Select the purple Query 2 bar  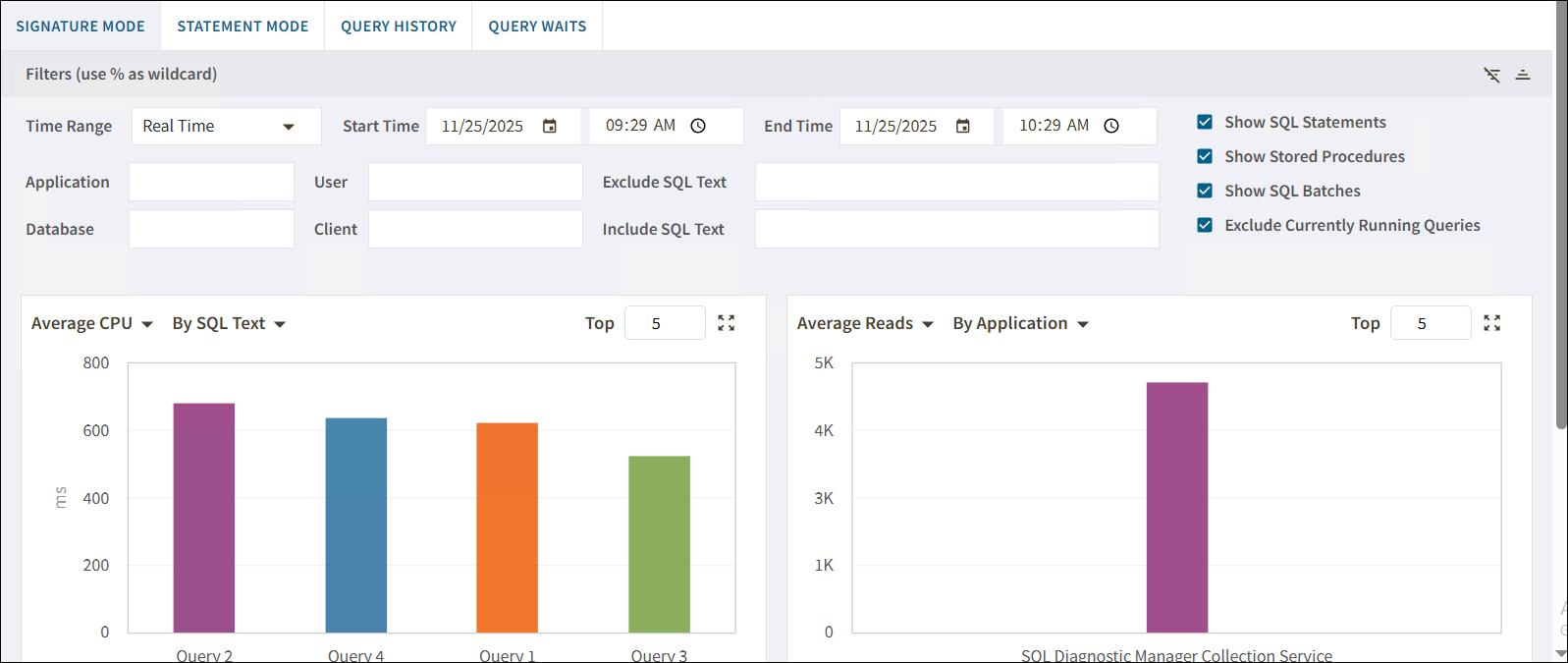(204, 518)
